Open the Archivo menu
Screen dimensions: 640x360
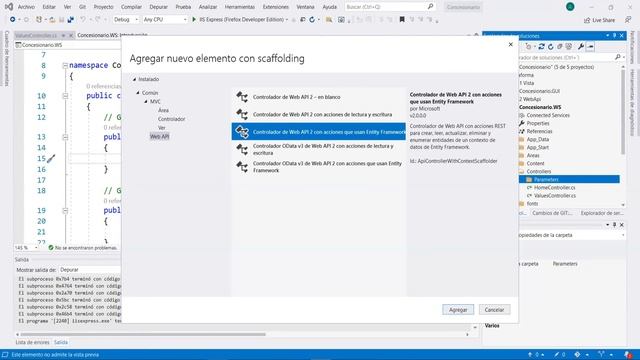click(x=26, y=7)
